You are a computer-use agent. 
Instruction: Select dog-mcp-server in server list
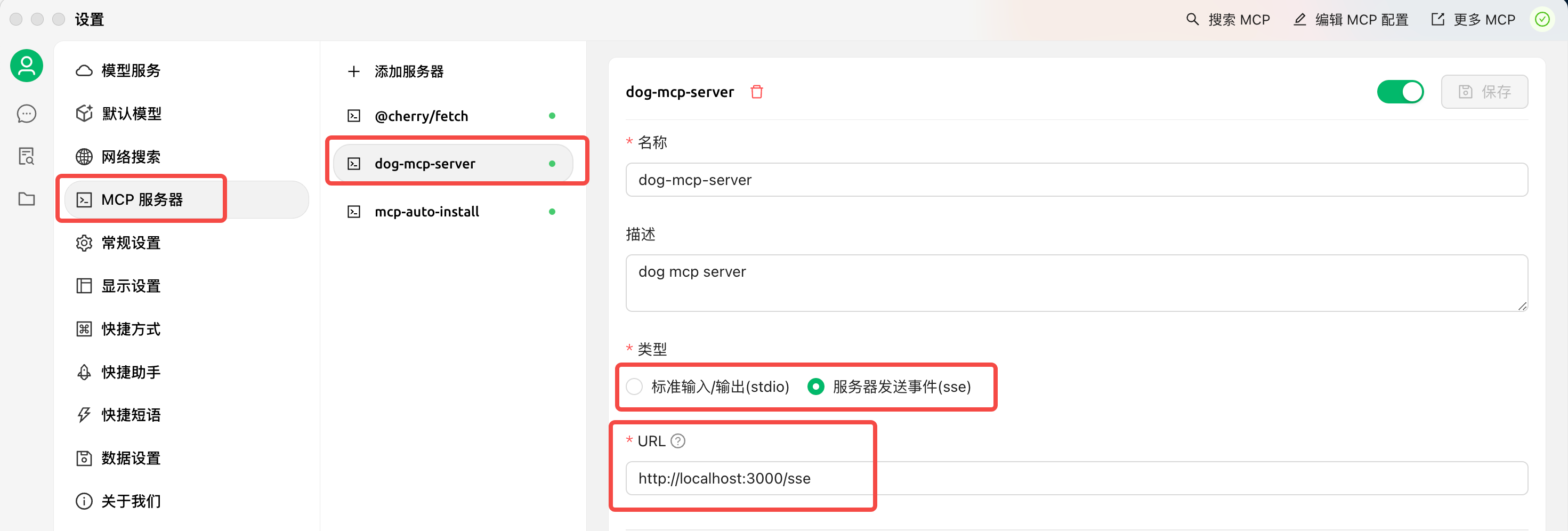[453, 164]
